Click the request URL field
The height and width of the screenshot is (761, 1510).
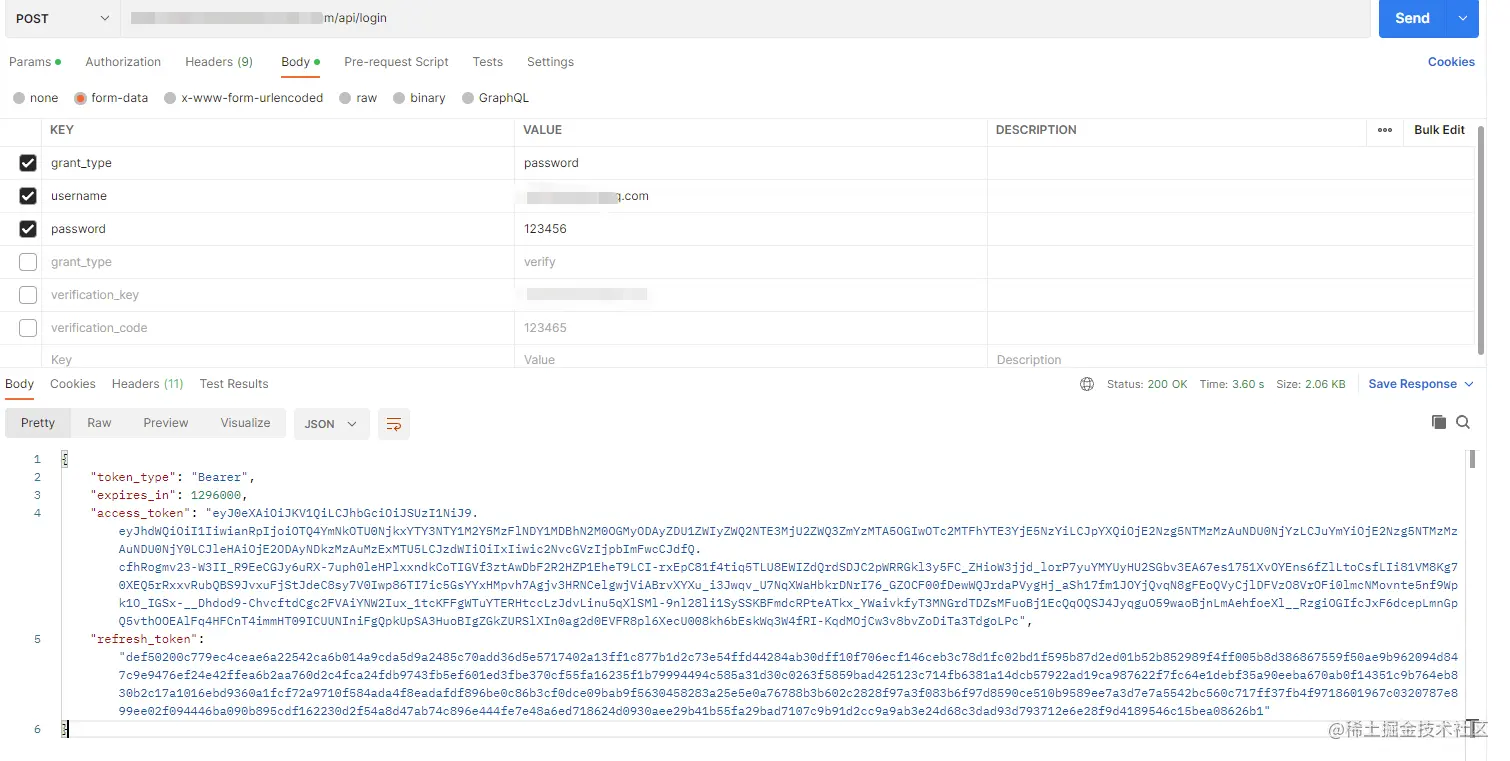click(745, 18)
